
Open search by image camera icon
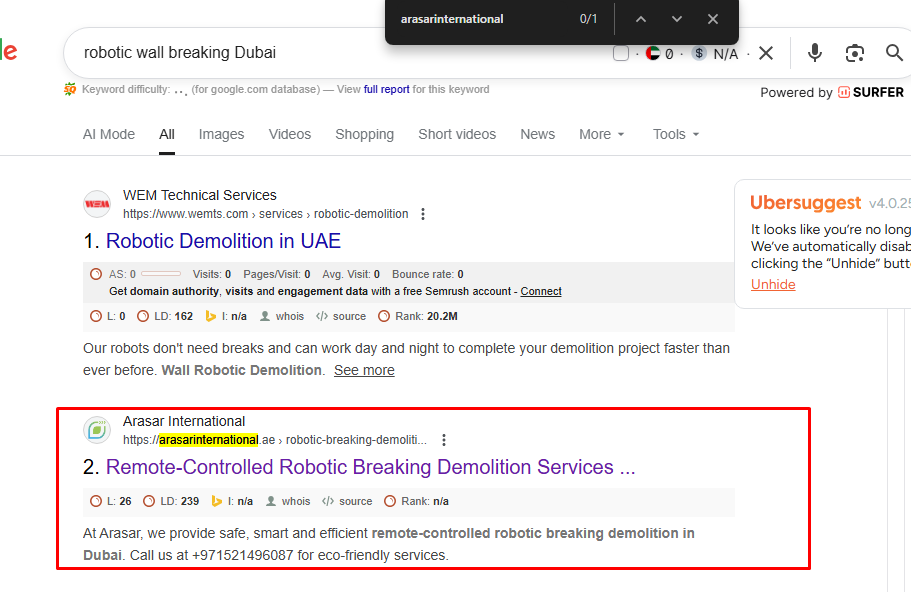855,53
